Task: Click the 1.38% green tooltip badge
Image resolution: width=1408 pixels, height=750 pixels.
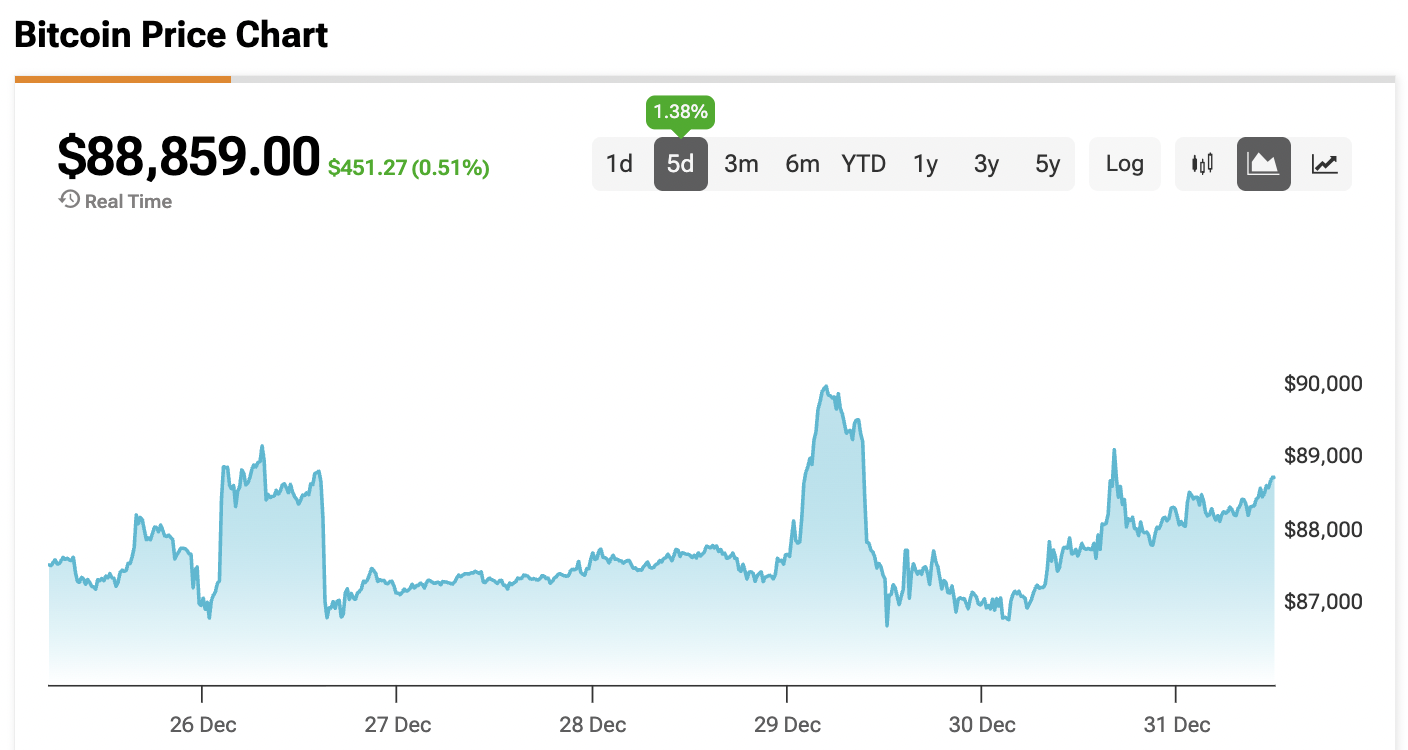Action: click(681, 111)
